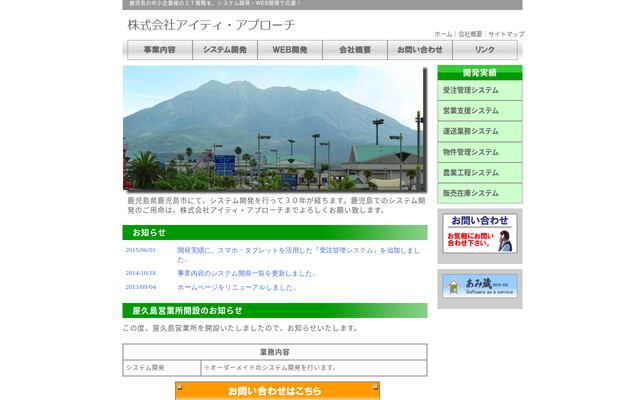Open the 事業内容のシステム開発一覧 update news link
This screenshot has width=640, height=400.
(246, 273)
